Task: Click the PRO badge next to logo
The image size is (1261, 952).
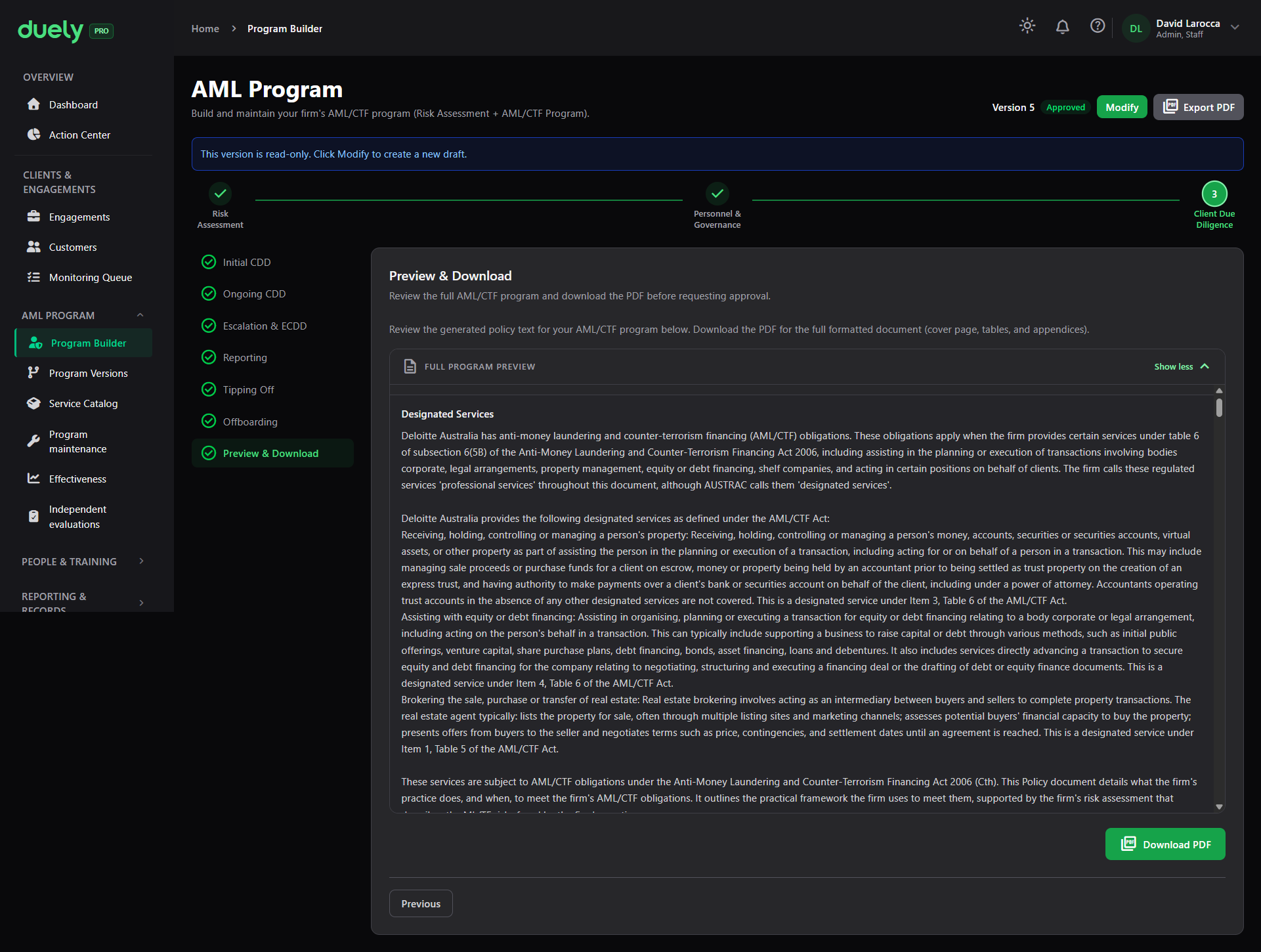Action: tap(101, 31)
